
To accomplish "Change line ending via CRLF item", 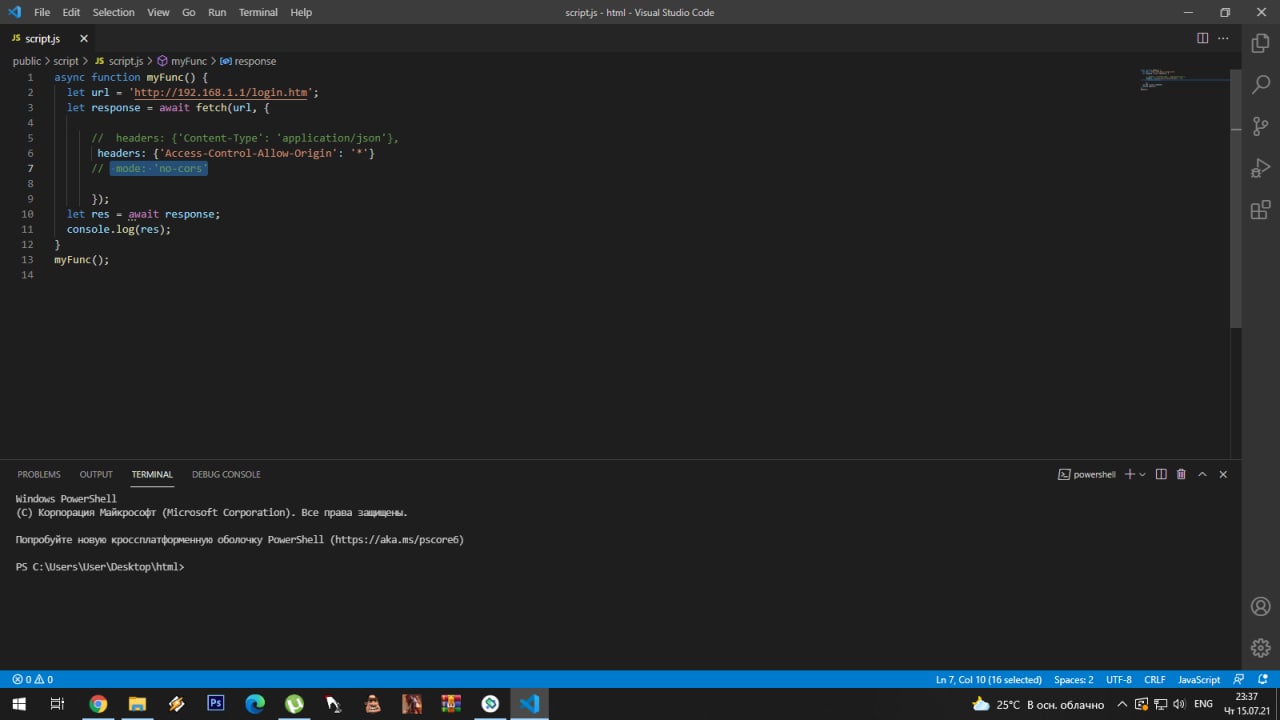I will (x=1155, y=679).
